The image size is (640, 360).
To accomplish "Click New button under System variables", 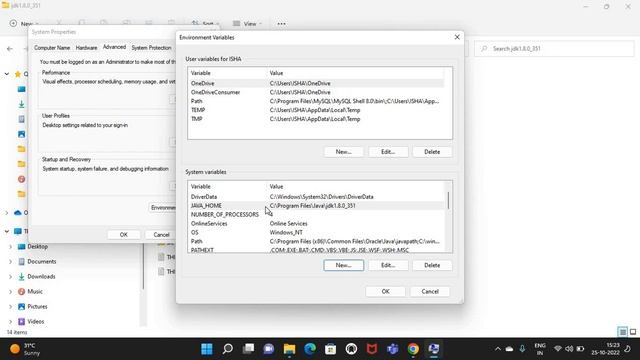I will coord(344,265).
